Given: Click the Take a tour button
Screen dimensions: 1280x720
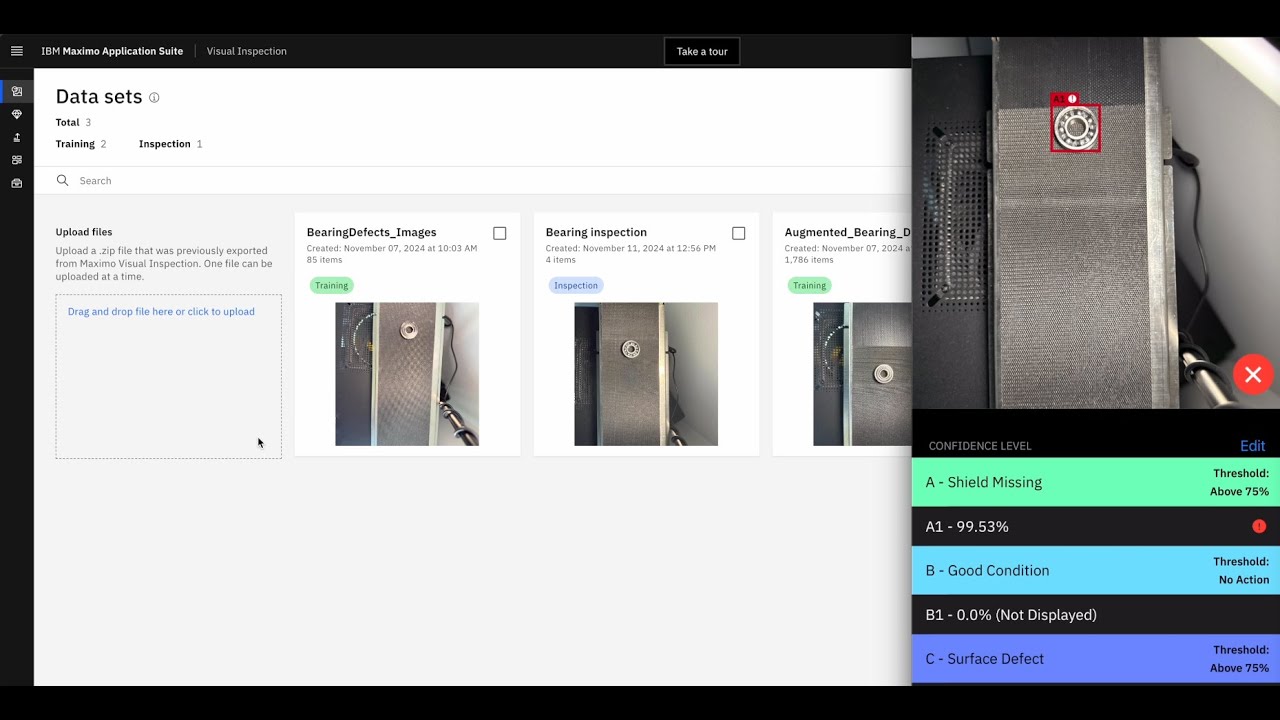Looking at the screenshot, I should [702, 51].
